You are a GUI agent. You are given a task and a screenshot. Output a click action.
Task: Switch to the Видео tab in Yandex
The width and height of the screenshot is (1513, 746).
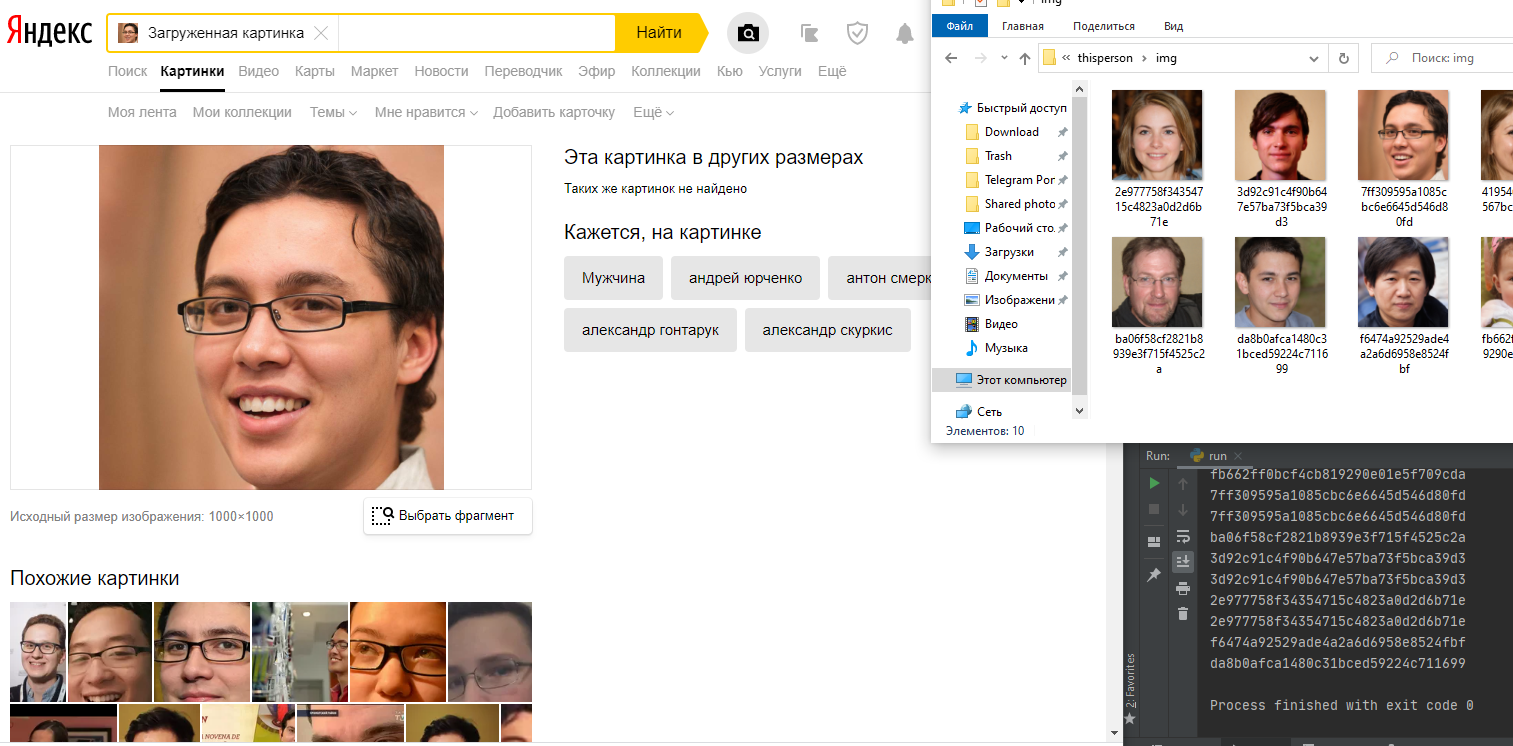pos(259,71)
